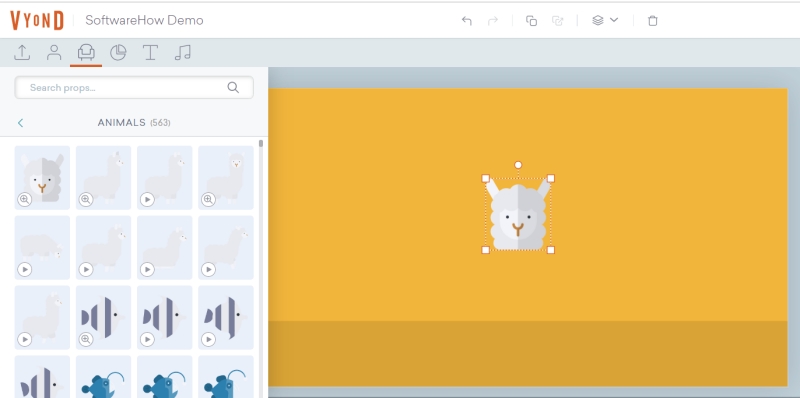Click the Copy icon in toolbar

coord(531,20)
